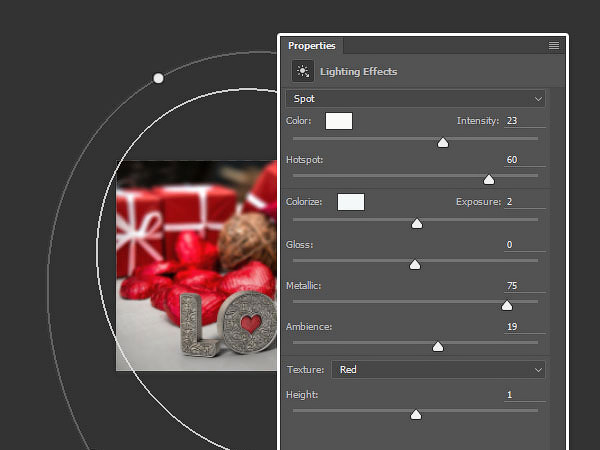This screenshot has height=450, width=600.
Task: Click the Metallic label
Action: click(x=303, y=286)
